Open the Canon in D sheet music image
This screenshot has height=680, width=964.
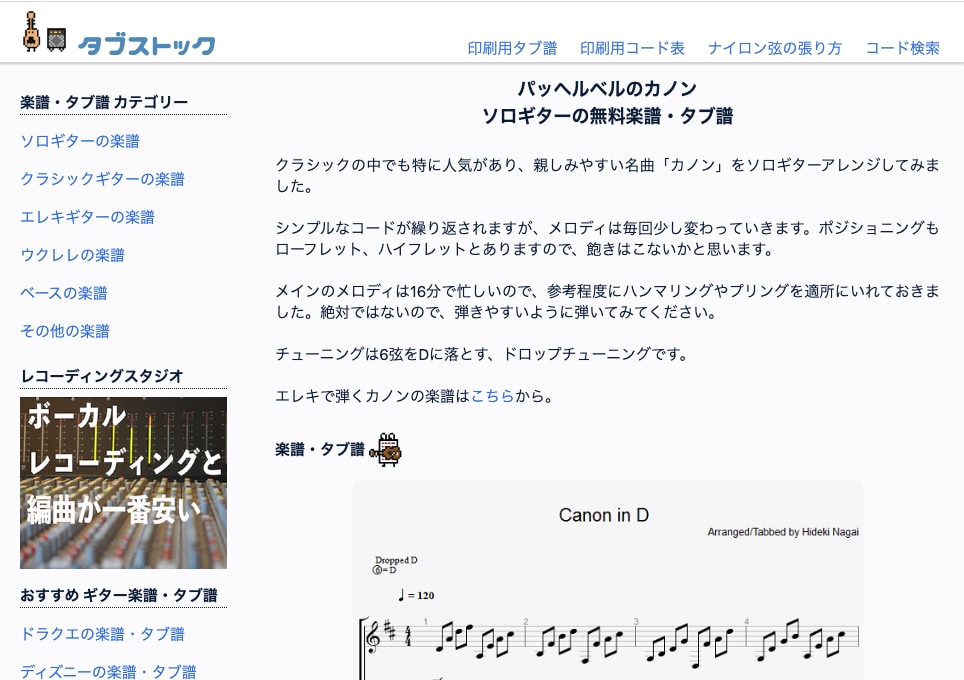click(x=608, y=580)
